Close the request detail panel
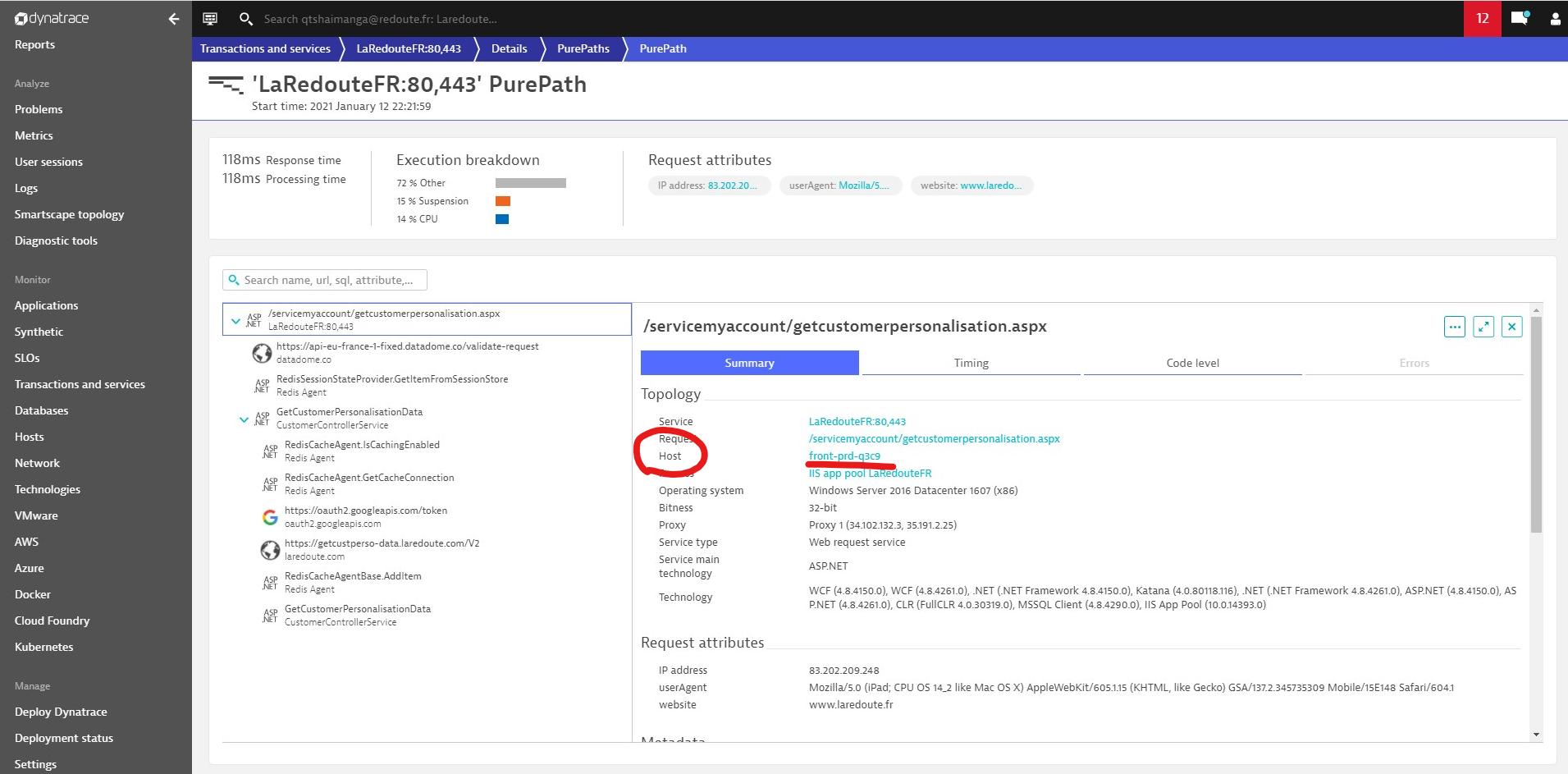1568x774 pixels. tap(1511, 327)
